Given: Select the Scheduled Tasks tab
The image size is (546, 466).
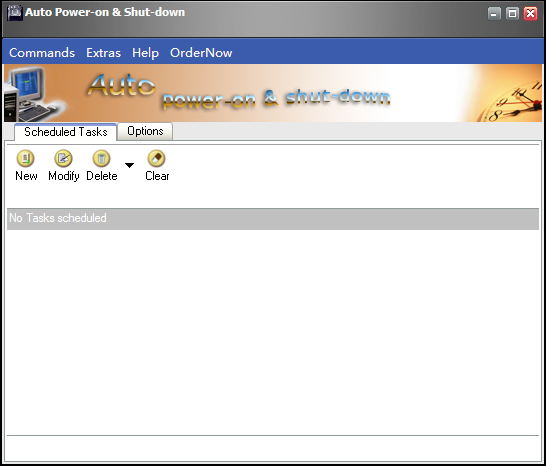Looking at the screenshot, I should [65, 132].
